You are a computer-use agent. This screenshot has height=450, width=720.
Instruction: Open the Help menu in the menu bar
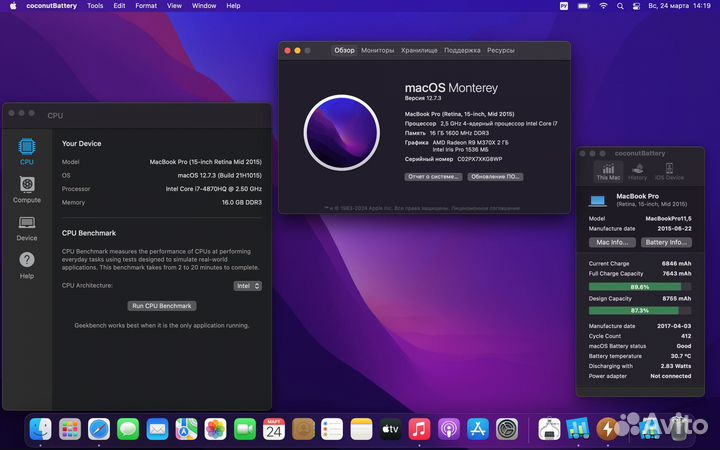point(233,6)
